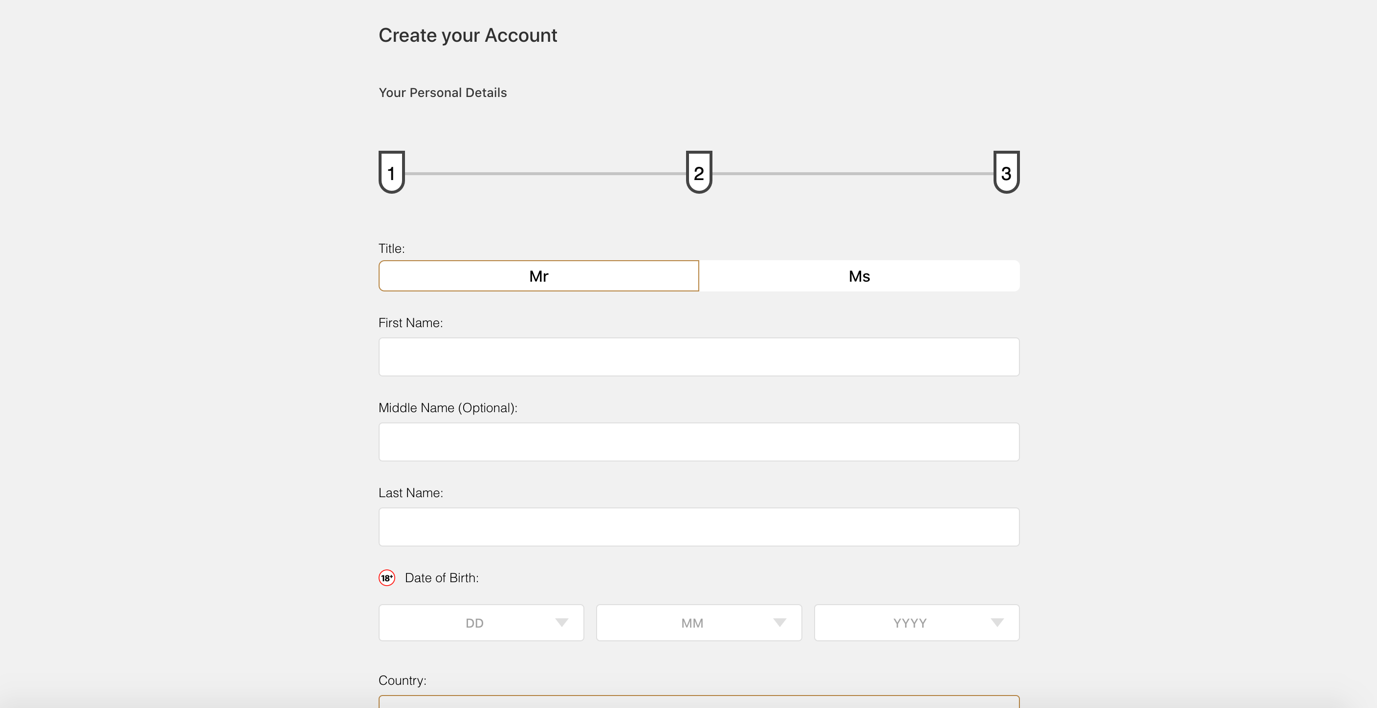Image resolution: width=1377 pixels, height=708 pixels.
Task: Click the YYYY dropdown triangle icon
Action: 997,623
